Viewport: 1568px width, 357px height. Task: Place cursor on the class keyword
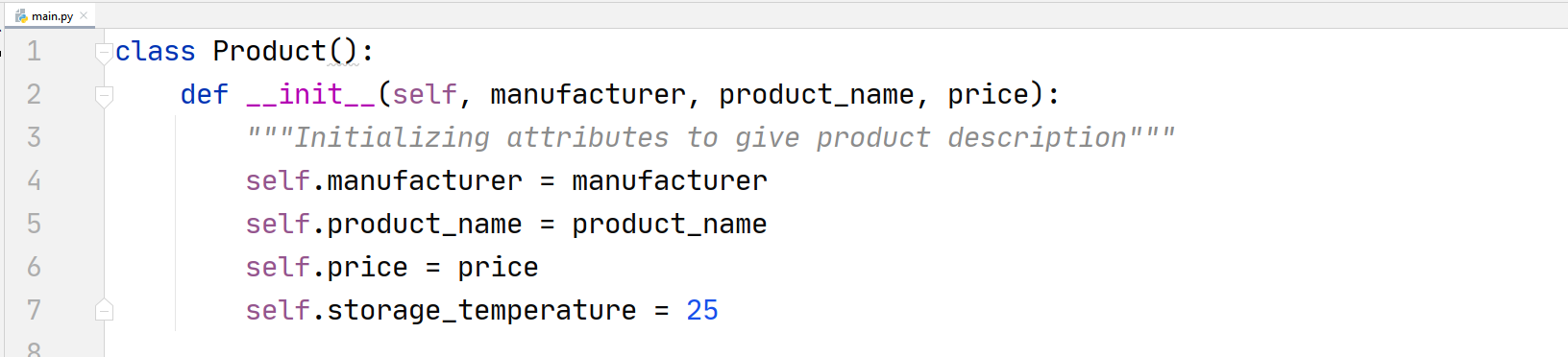tap(156, 51)
